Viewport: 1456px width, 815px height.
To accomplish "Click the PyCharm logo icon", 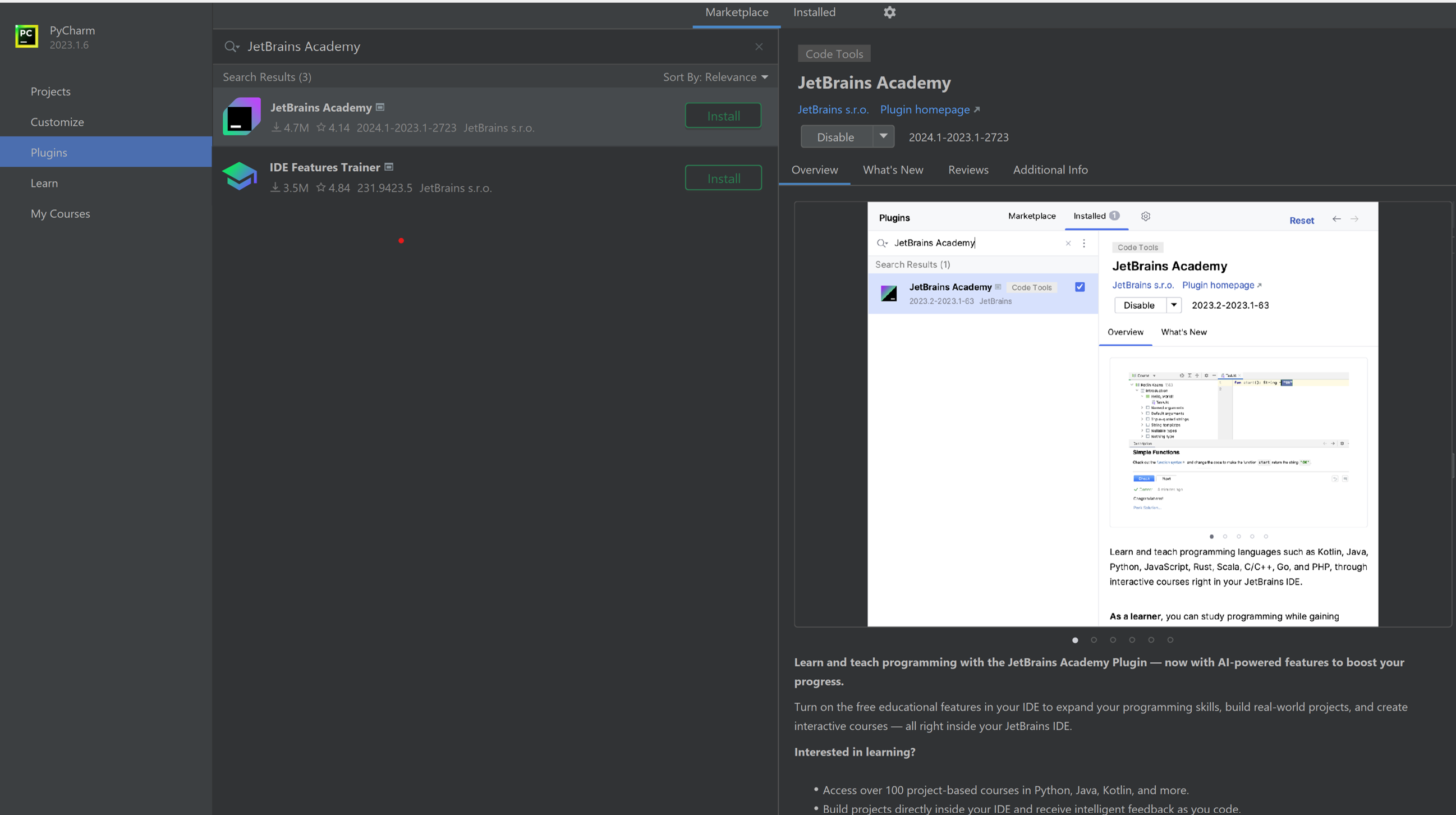I will click(26, 36).
